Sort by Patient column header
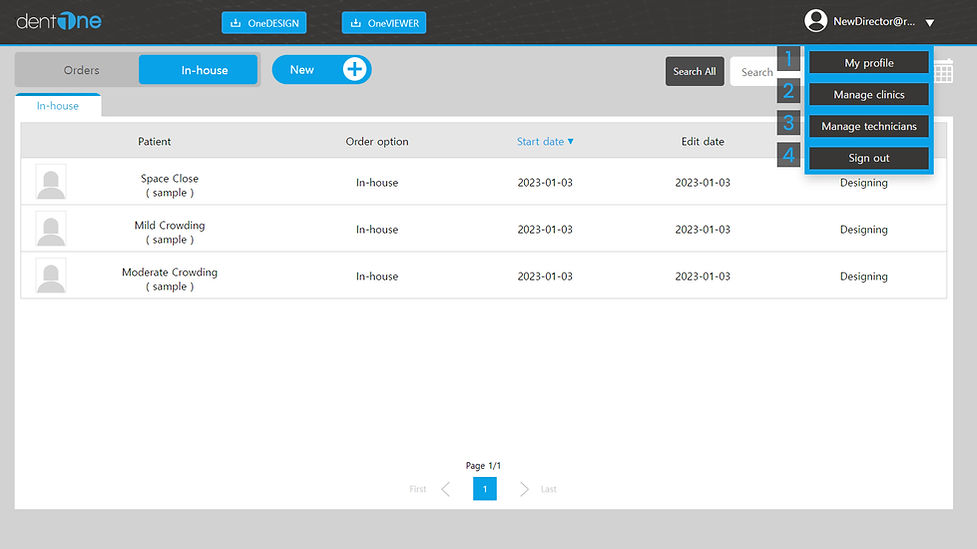This screenshot has width=977, height=549. pos(154,141)
